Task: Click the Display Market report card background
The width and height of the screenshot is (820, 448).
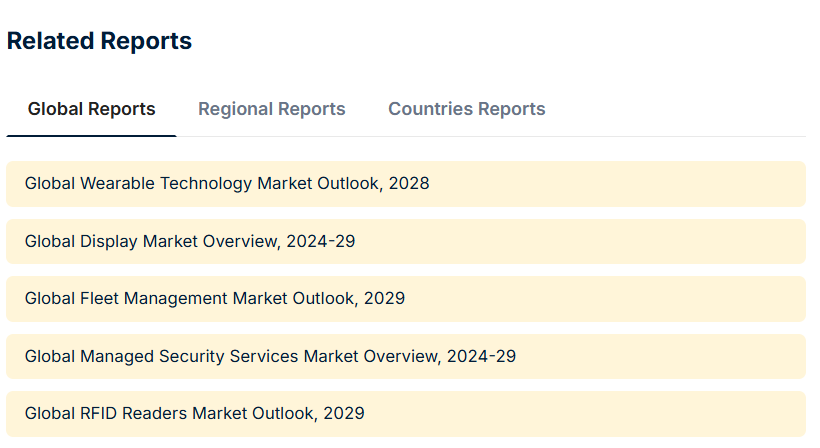Action: 580,242
